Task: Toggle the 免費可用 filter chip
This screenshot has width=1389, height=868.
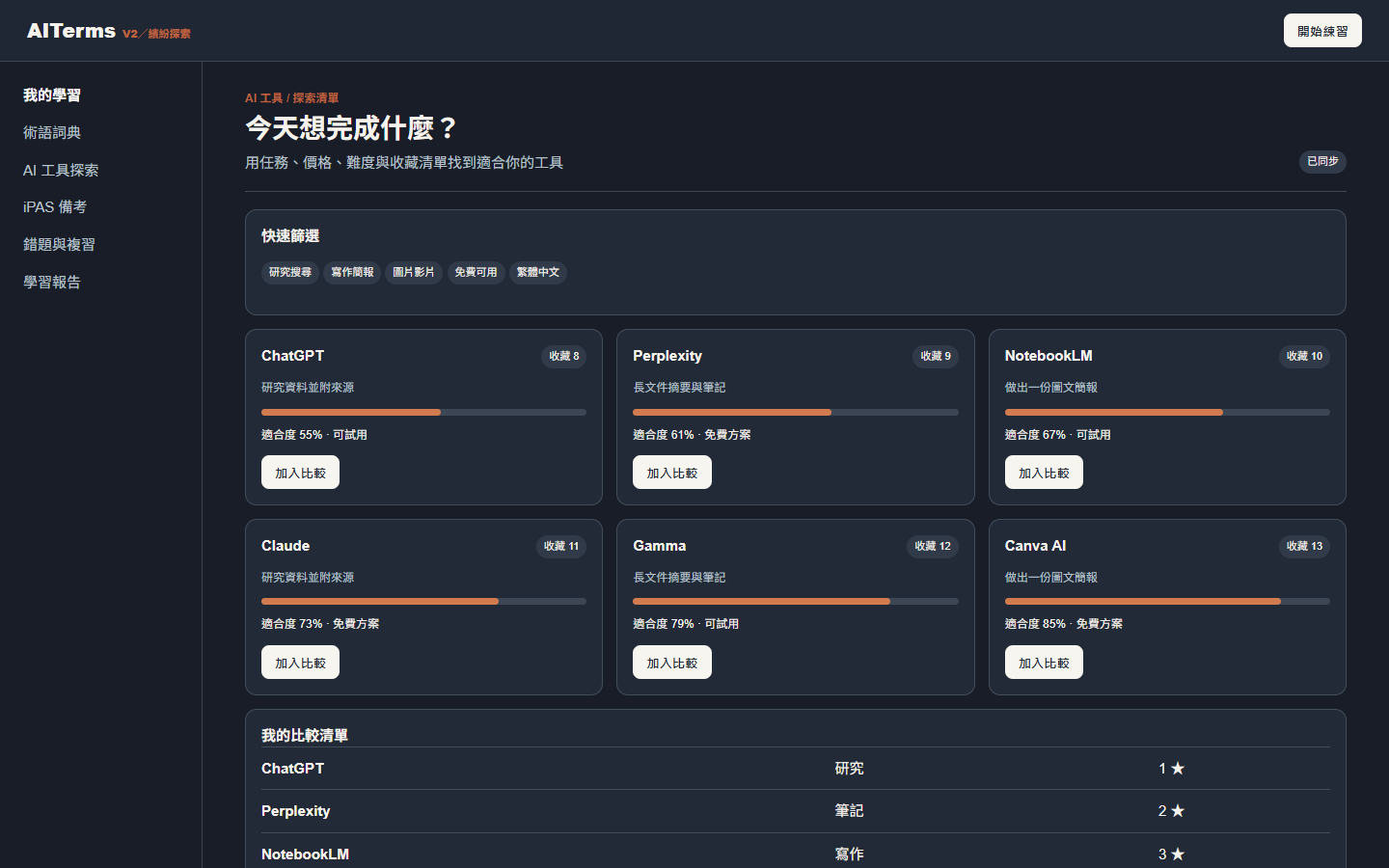Action: (x=476, y=273)
